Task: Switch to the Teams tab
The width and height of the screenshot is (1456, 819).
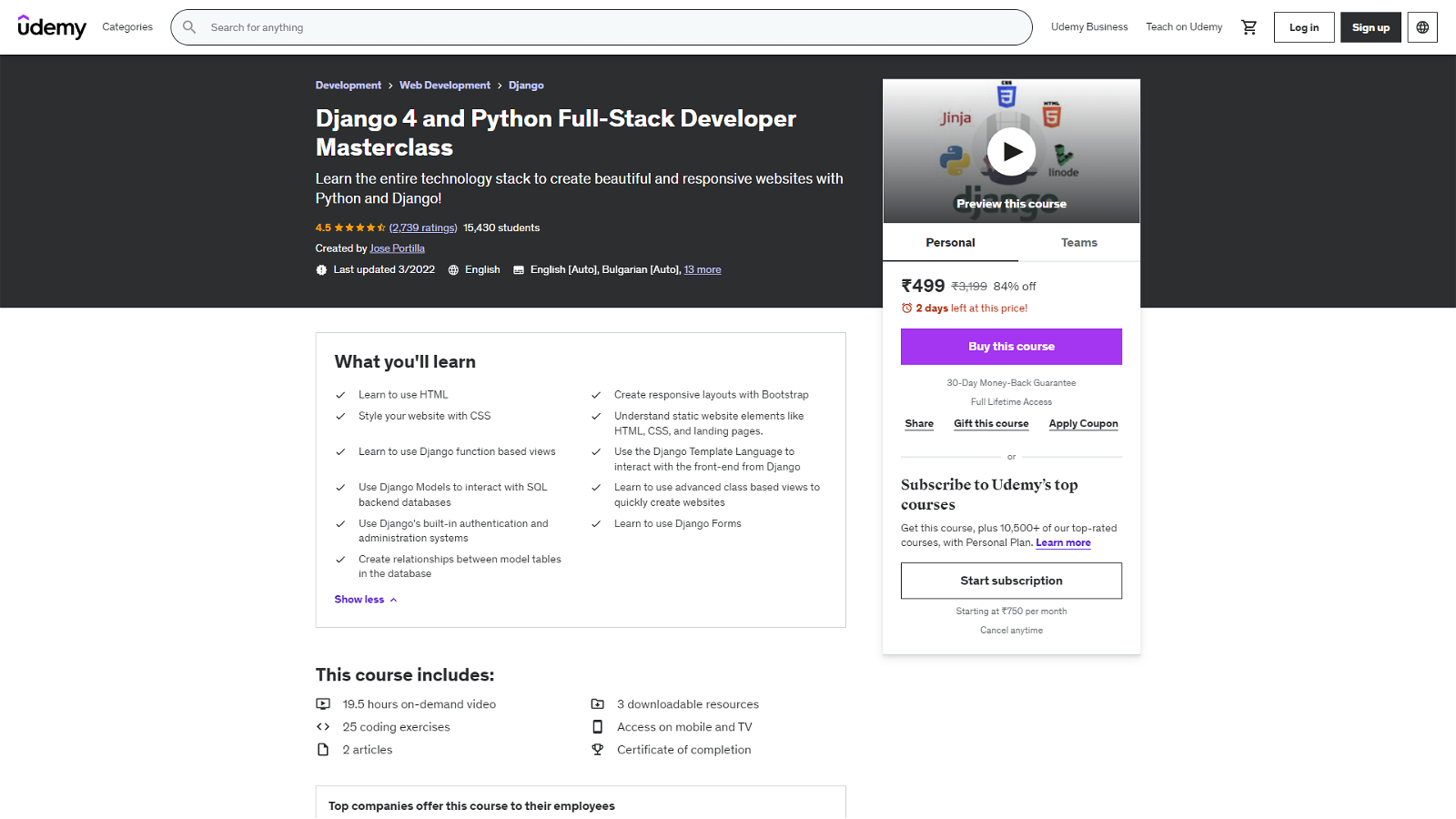Action: click(1079, 243)
